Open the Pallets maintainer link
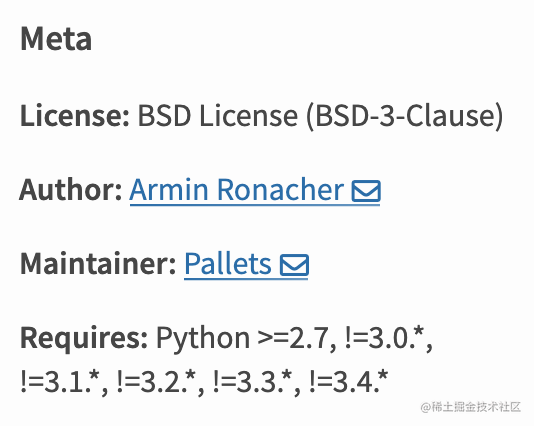The width and height of the screenshot is (534, 426). [x=228, y=264]
